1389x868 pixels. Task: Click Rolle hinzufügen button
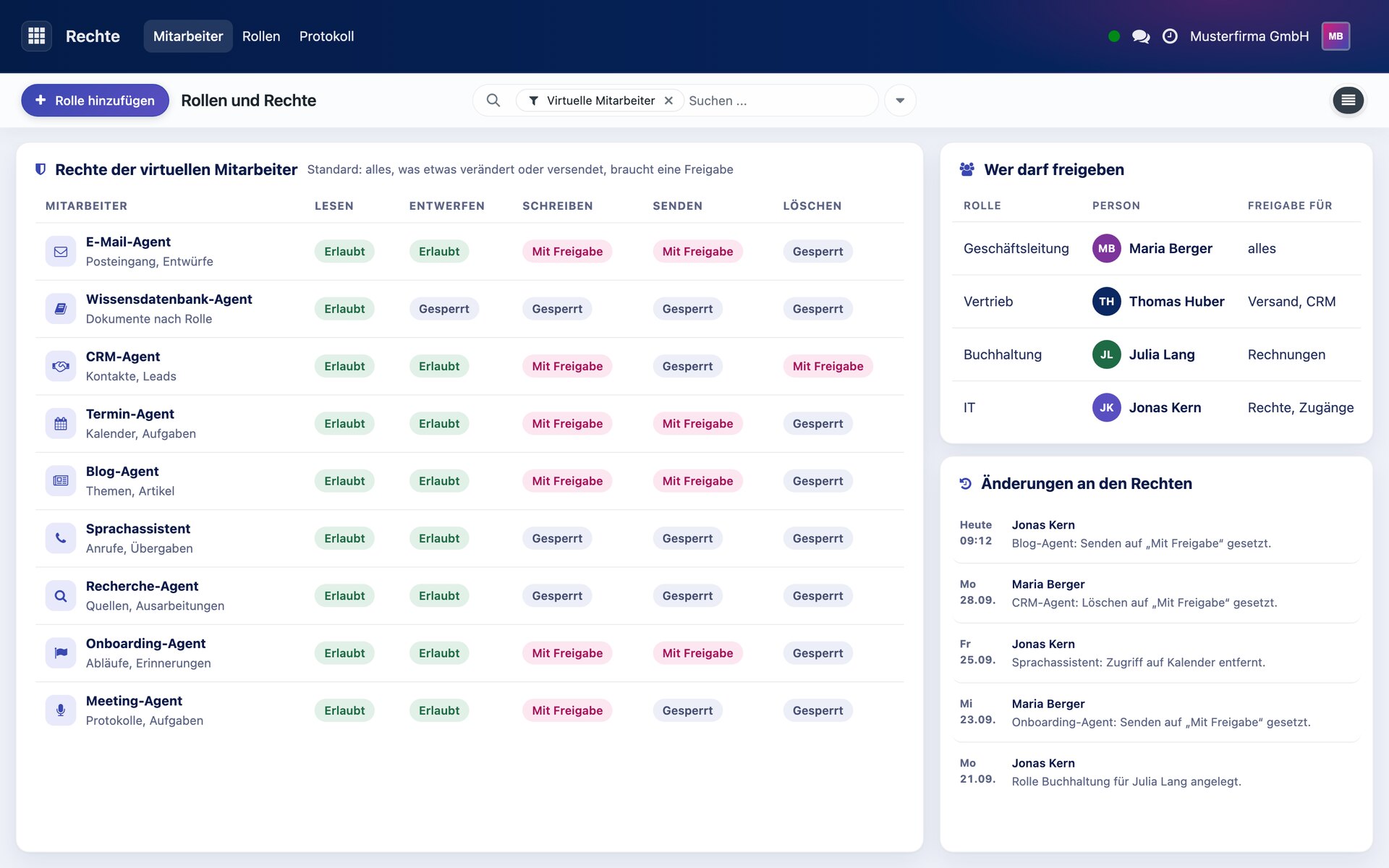[x=95, y=101]
